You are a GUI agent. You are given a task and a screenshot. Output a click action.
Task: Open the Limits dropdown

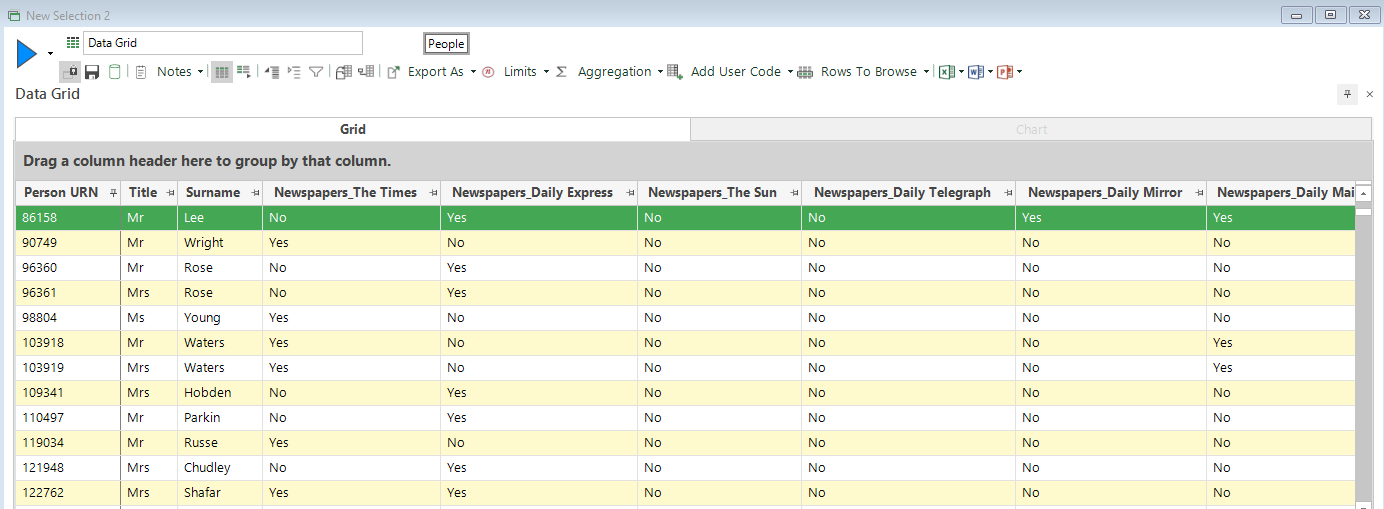click(546, 72)
